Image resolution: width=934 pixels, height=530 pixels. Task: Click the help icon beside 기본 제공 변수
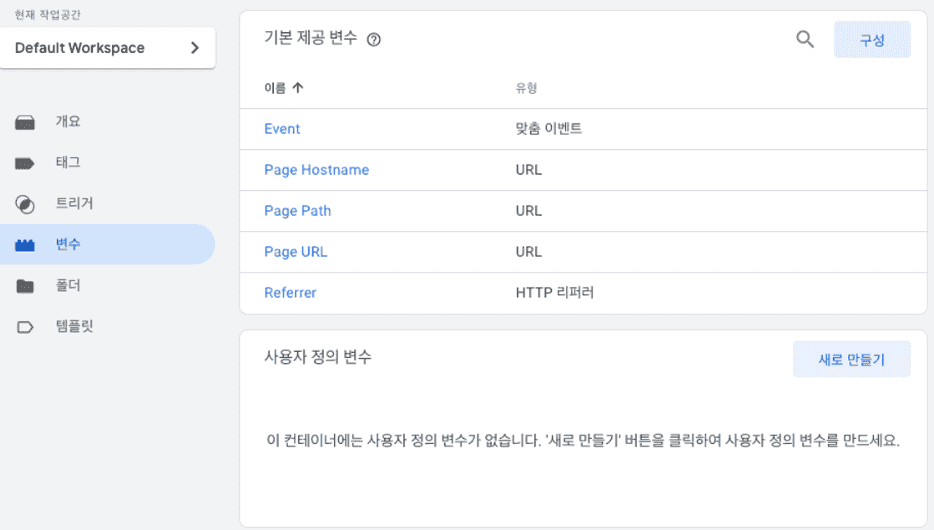pos(374,40)
